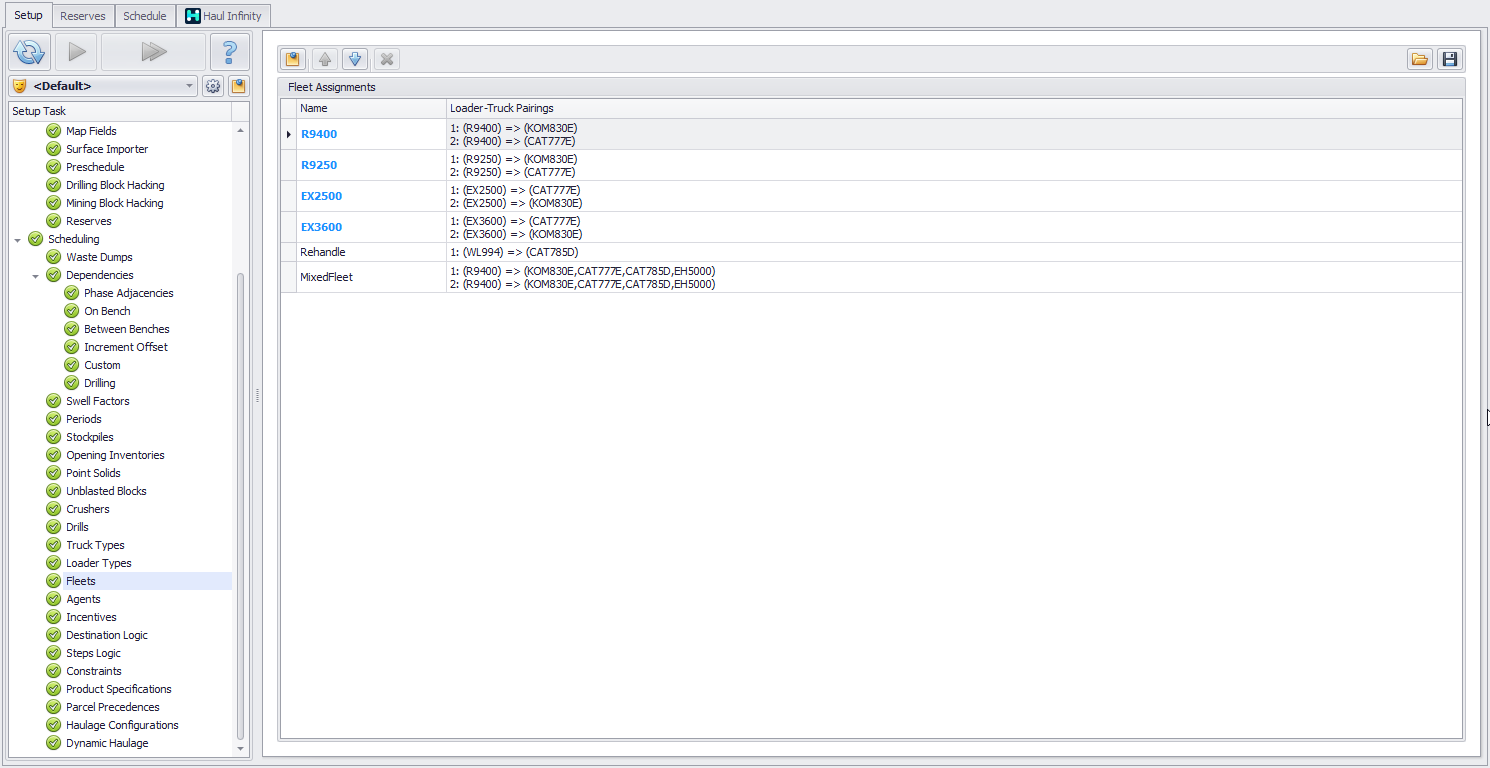Viewport: 1490px width, 768px height.
Task: Switch to the Setup tab
Action: [x=28, y=15]
